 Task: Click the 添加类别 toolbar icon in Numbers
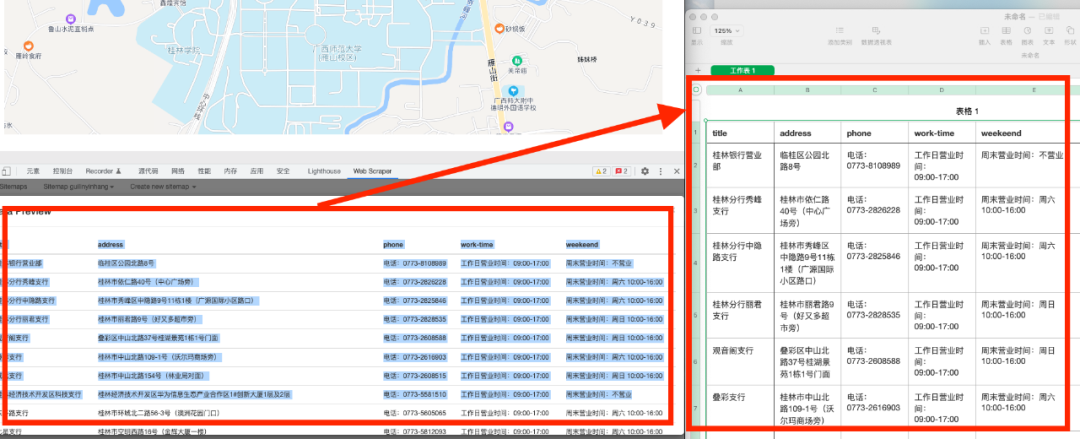[840, 31]
